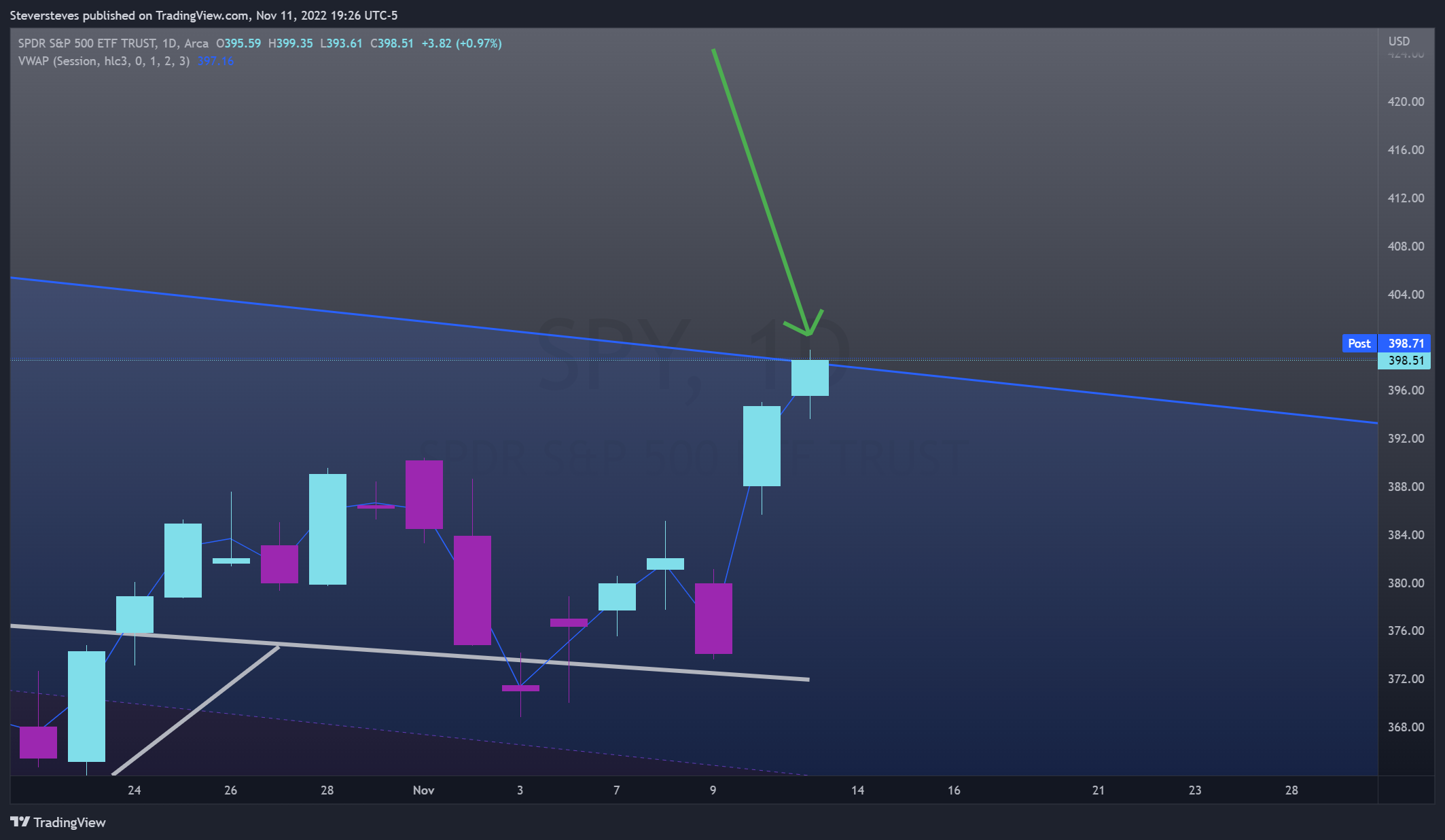Click the change value +3.82 (+0.97%)
The image size is (1445, 840).
click(462, 43)
